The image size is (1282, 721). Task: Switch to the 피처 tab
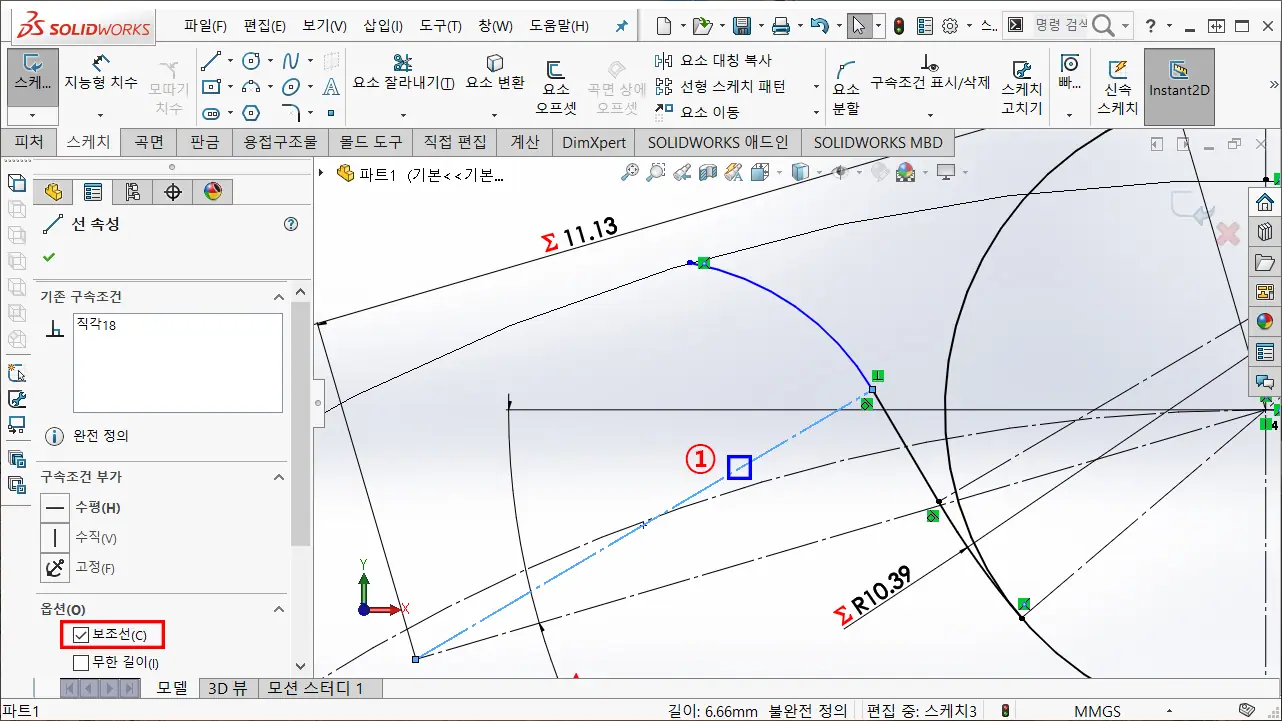[29, 142]
